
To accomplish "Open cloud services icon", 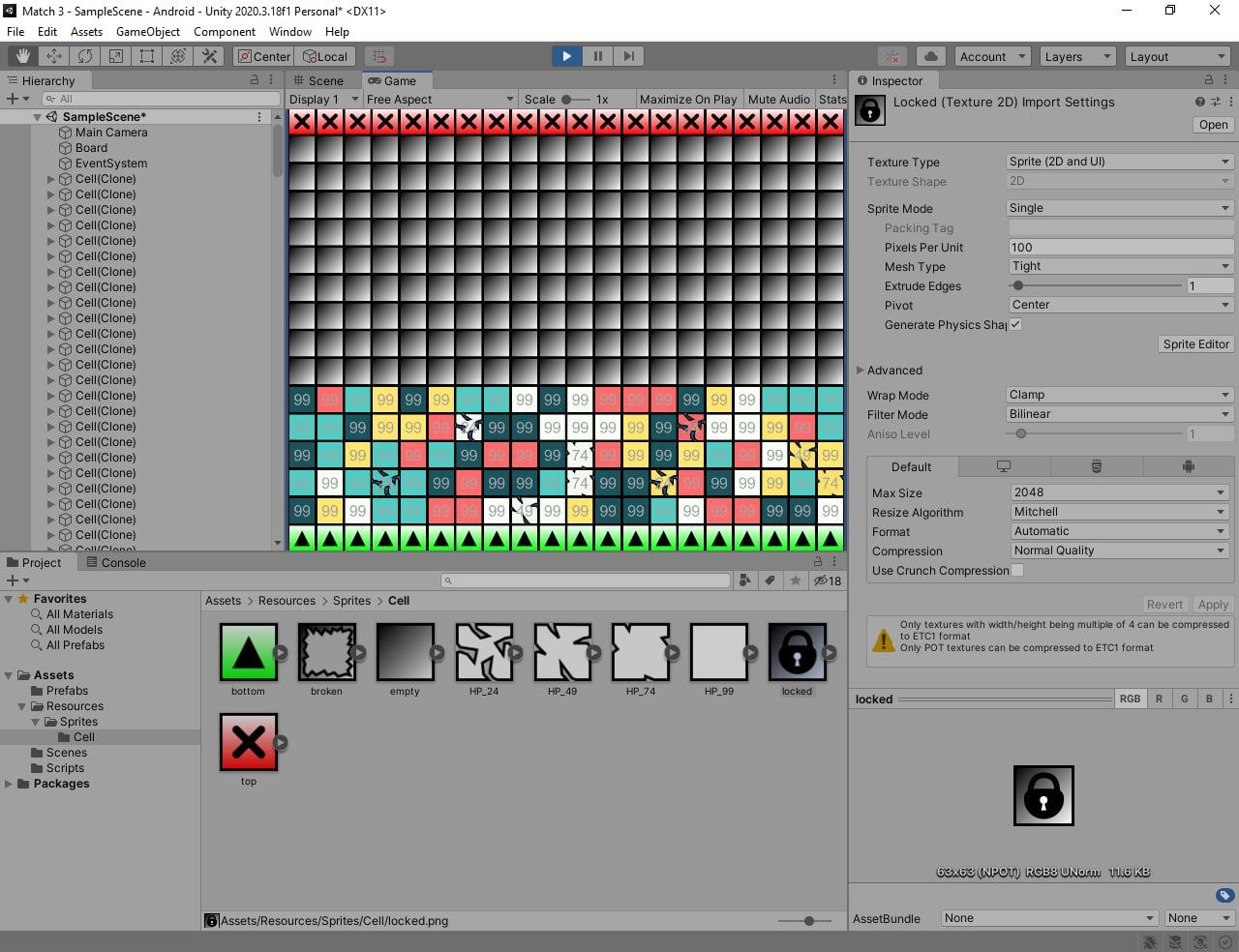I will 930,56.
